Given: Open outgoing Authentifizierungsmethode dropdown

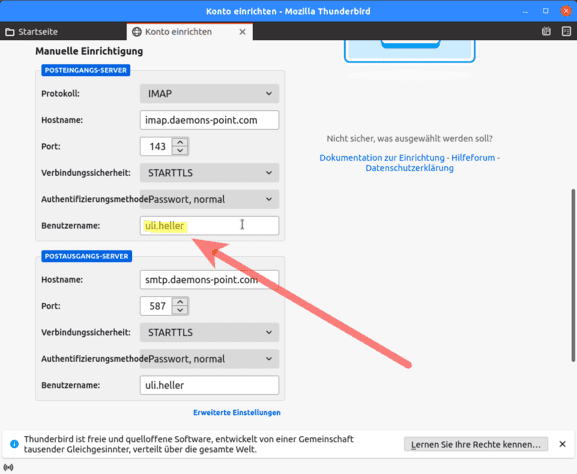Looking at the screenshot, I should click(209, 358).
